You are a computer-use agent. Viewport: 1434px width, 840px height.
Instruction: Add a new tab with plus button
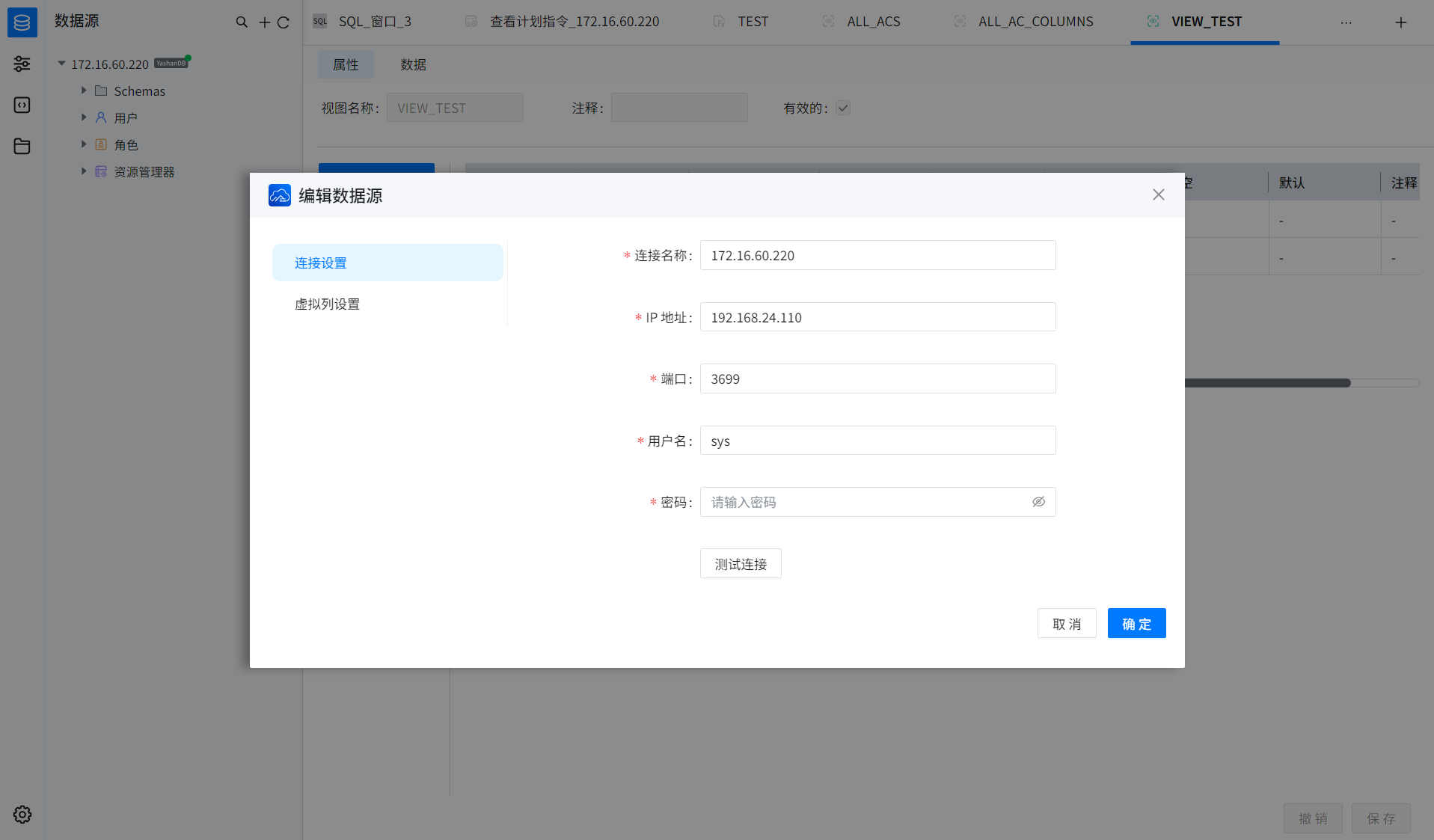tap(1401, 22)
